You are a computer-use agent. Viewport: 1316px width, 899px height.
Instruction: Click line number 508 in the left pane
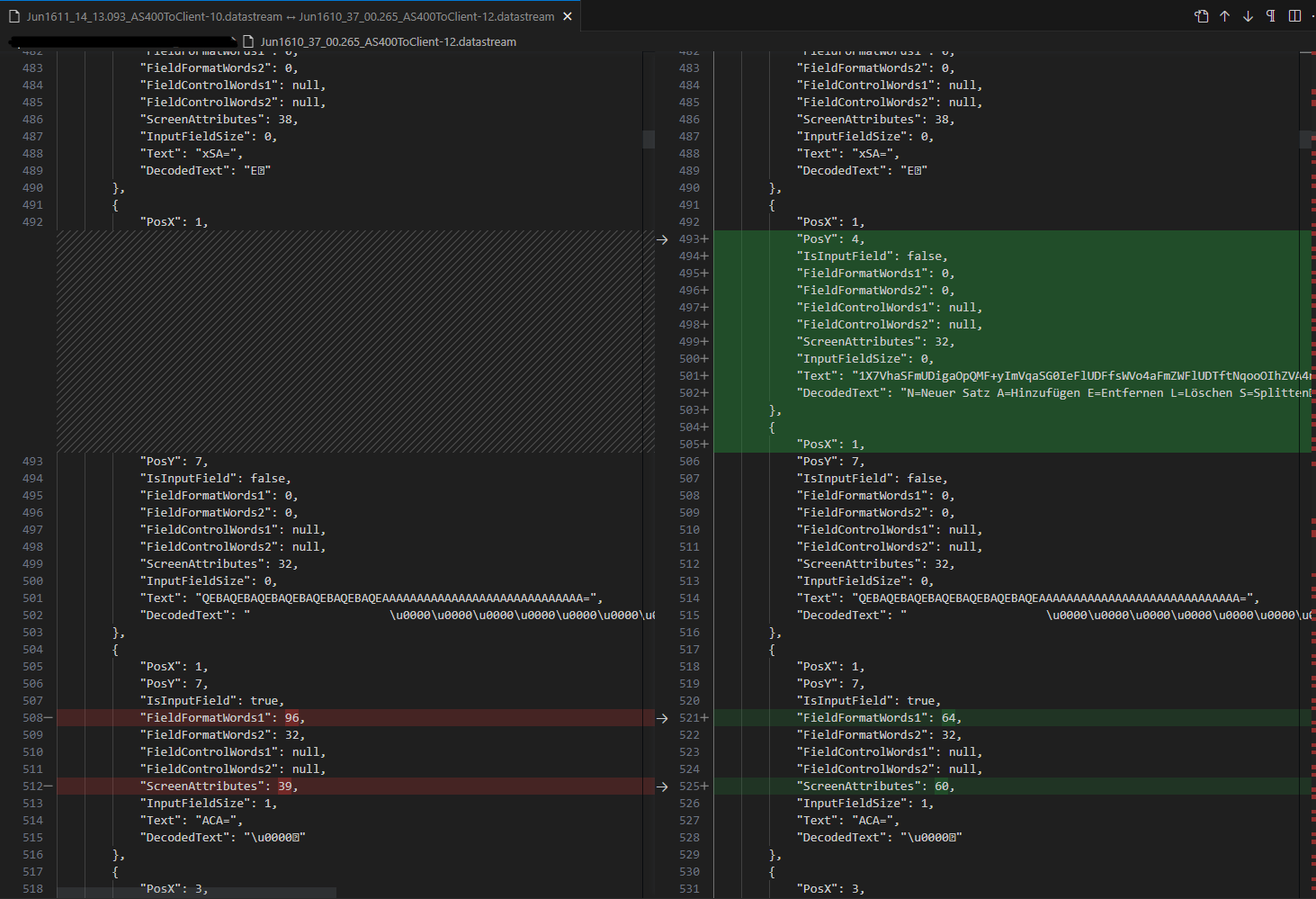pos(32,718)
